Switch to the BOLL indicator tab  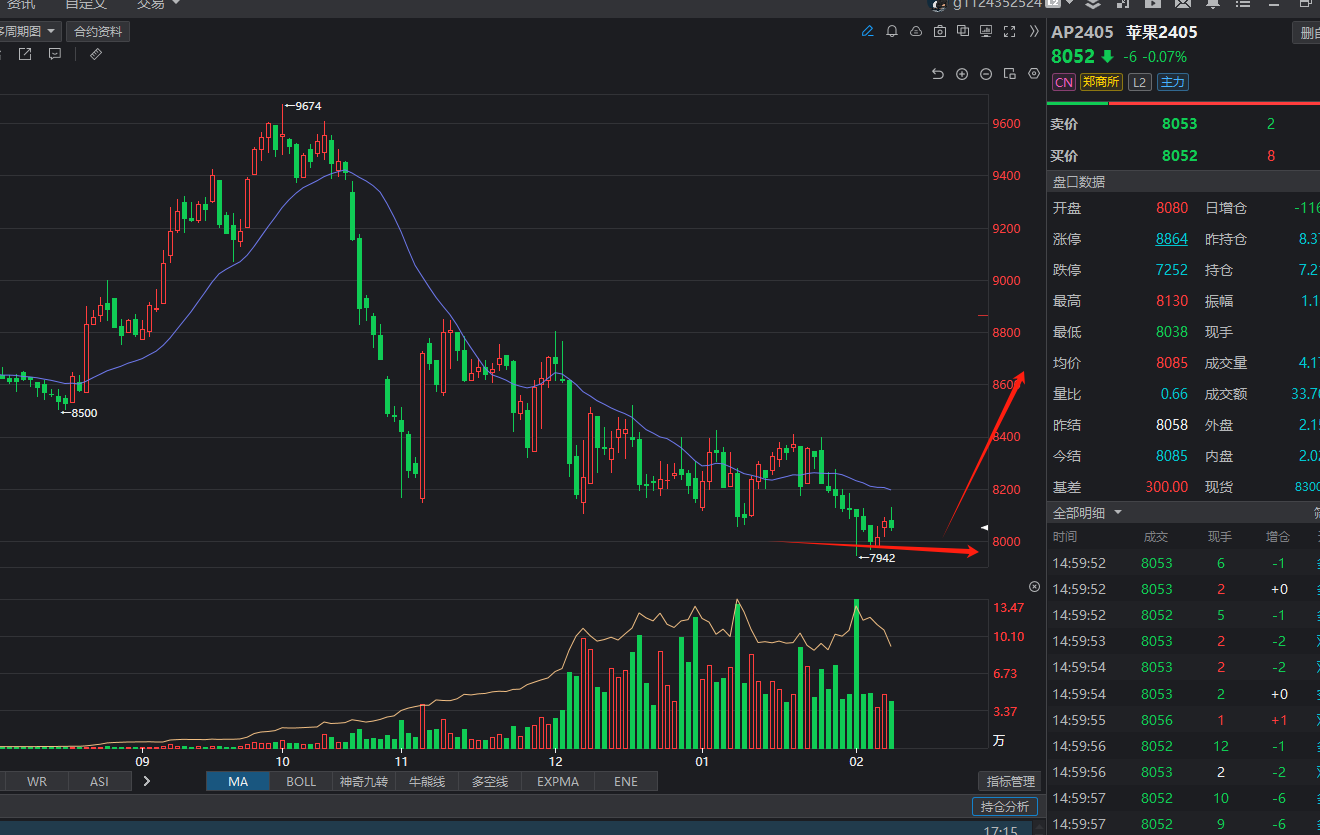point(301,781)
